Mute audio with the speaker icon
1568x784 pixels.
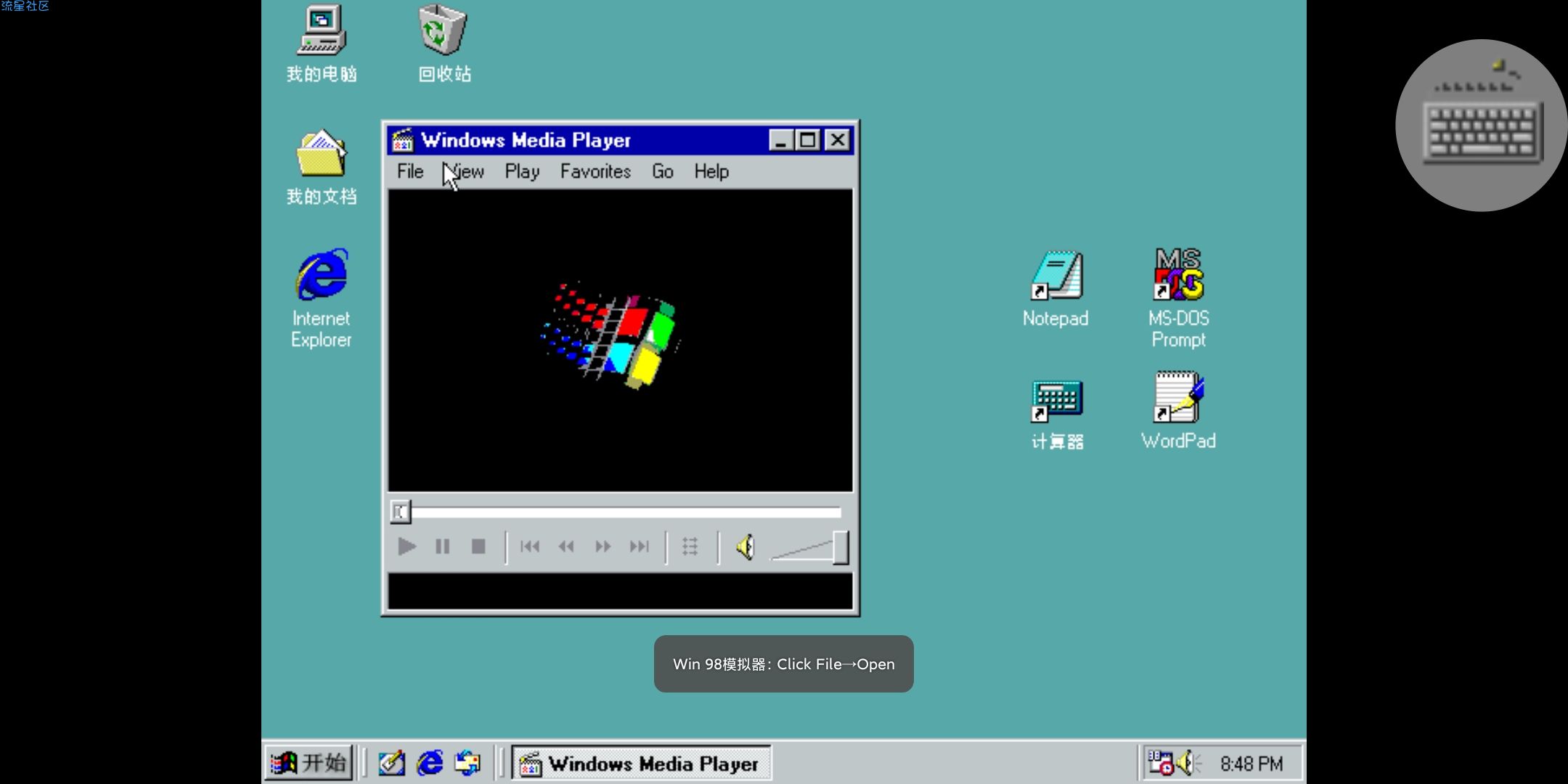[x=746, y=547]
